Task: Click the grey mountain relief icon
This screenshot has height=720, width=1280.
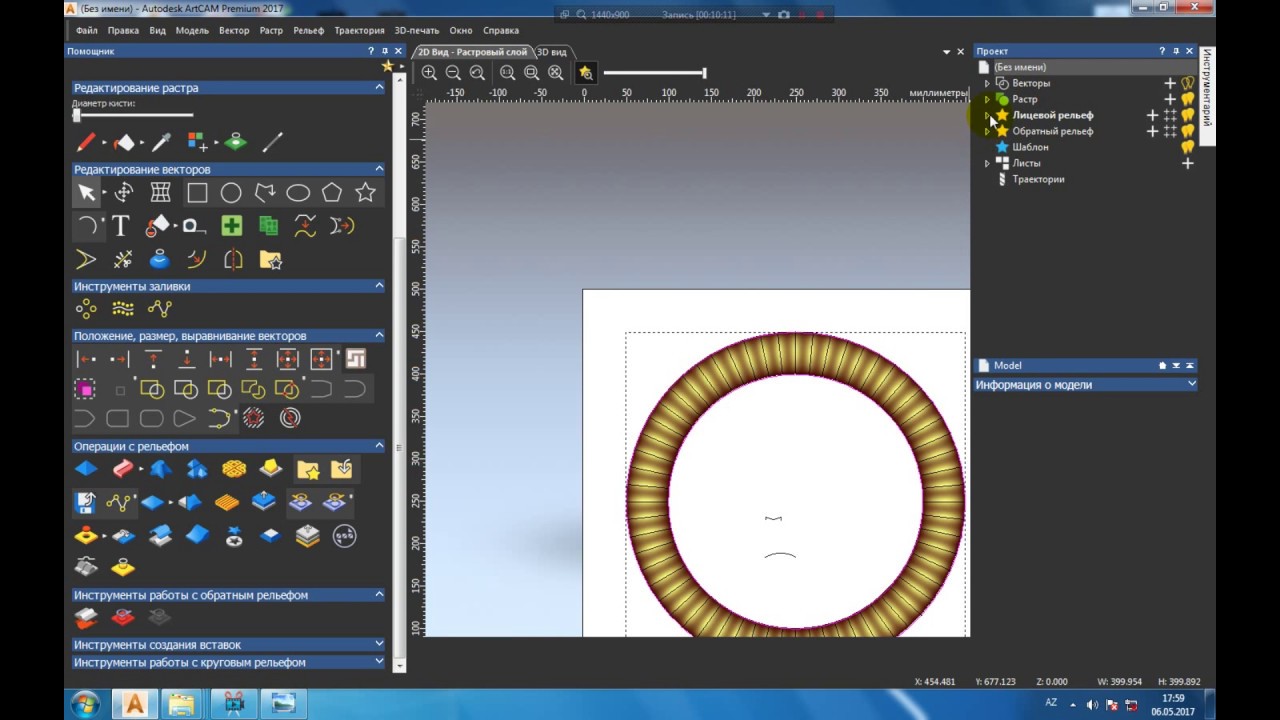Action: coord(86,567)
